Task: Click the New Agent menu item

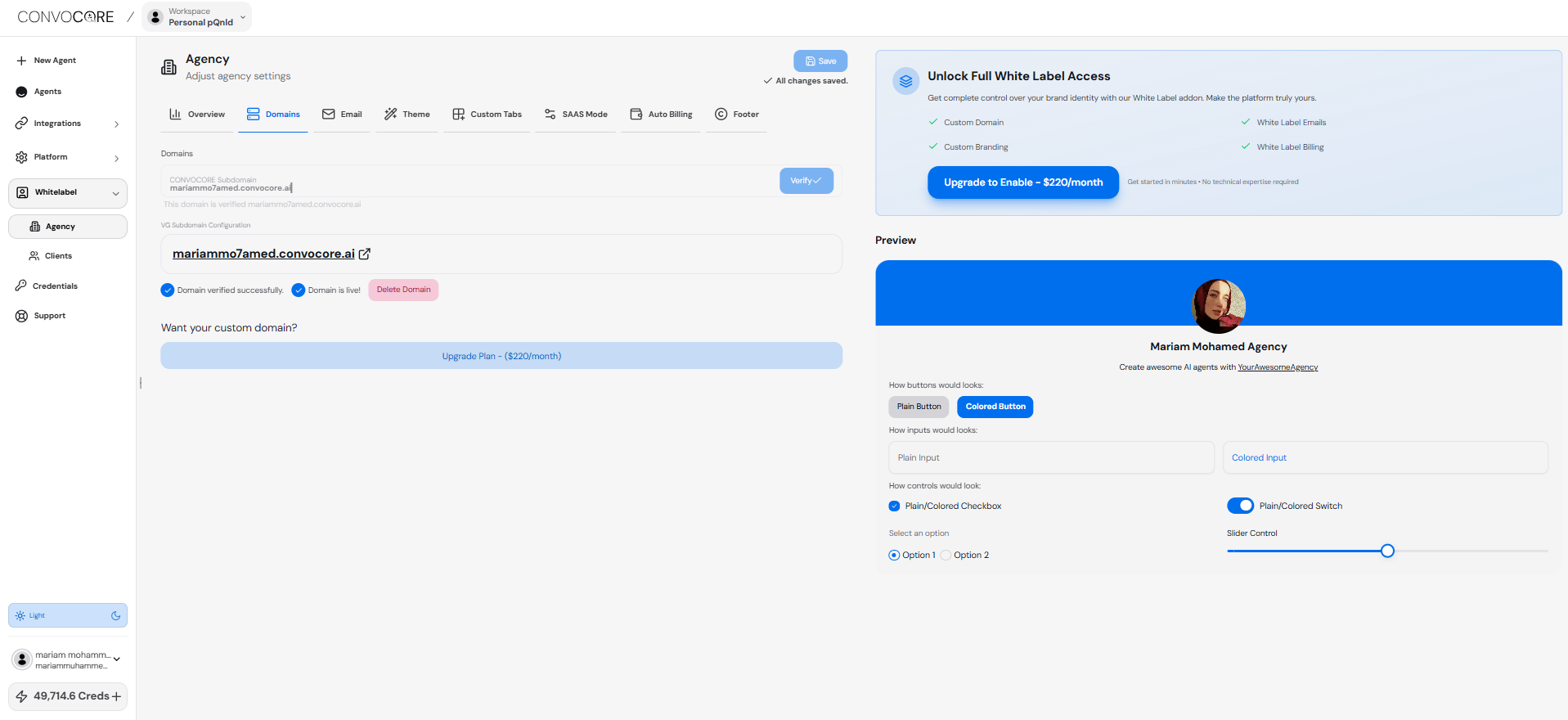Action: tap(68, 61)
